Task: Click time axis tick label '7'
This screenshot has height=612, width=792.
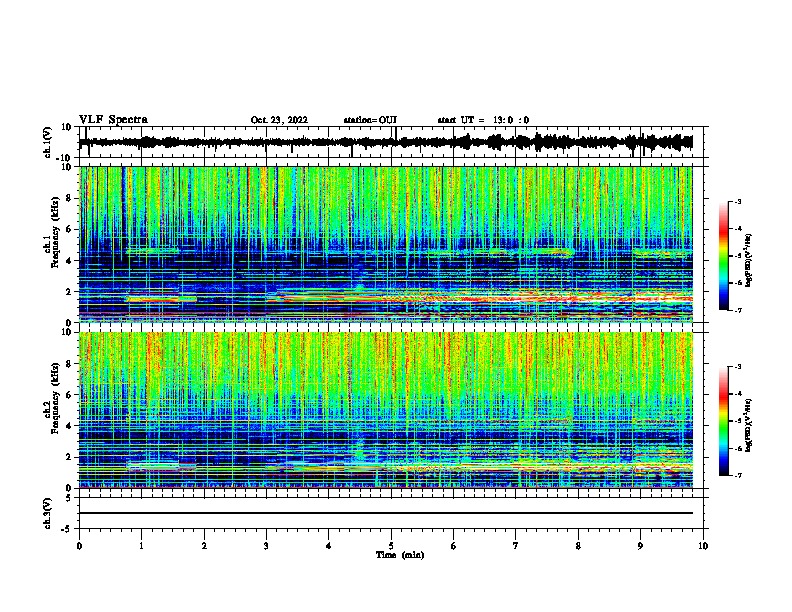Action: (516, 546)
